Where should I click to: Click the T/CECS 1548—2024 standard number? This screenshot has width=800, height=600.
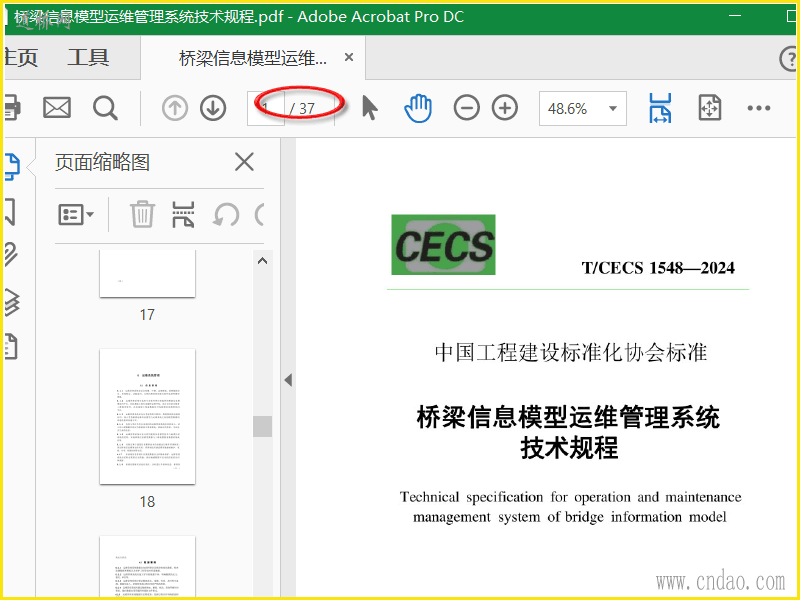[x=658, y=268]
